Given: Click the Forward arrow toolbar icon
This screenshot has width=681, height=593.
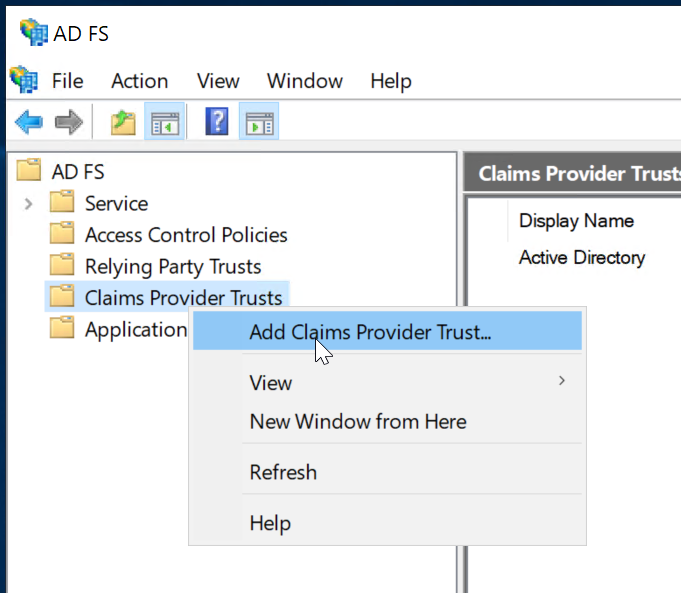Looking at the screenshot, I should [x=69, y=122].
